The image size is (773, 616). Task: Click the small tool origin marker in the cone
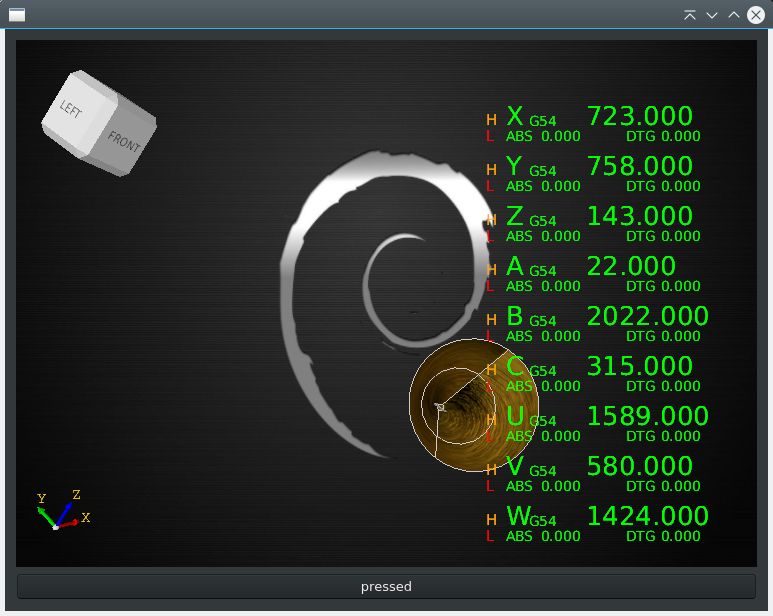[x=440, y=407]
